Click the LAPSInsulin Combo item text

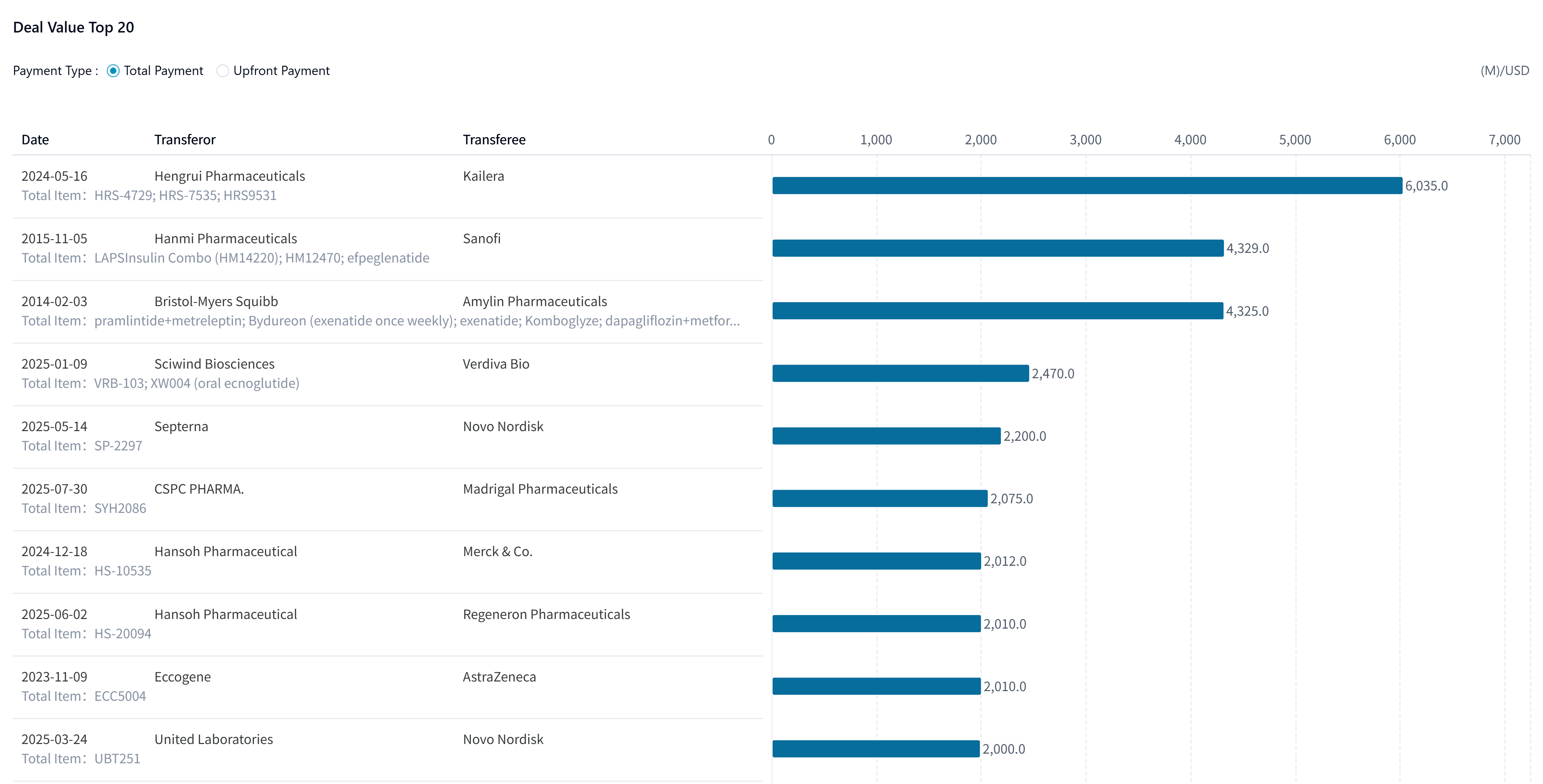click(262, 258)
